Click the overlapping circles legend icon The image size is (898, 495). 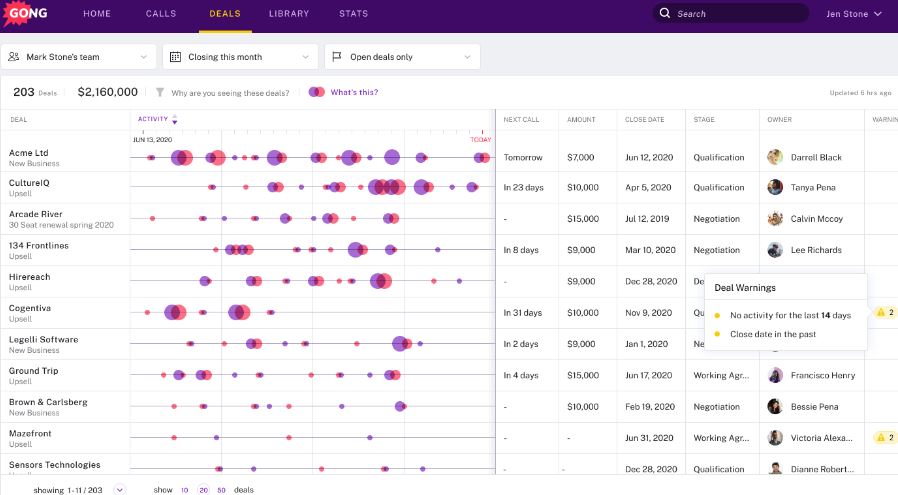(x=317, y=92)
